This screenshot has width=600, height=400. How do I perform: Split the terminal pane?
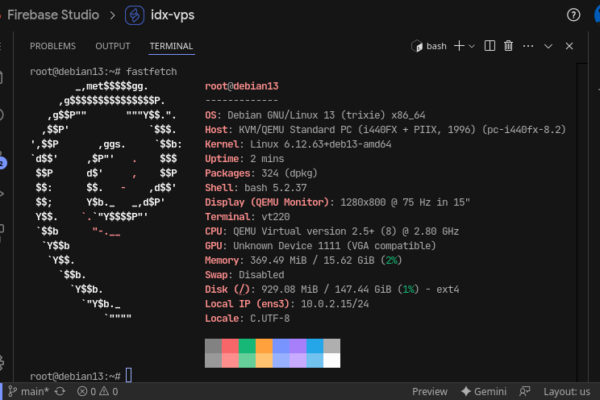coord(489,46)
